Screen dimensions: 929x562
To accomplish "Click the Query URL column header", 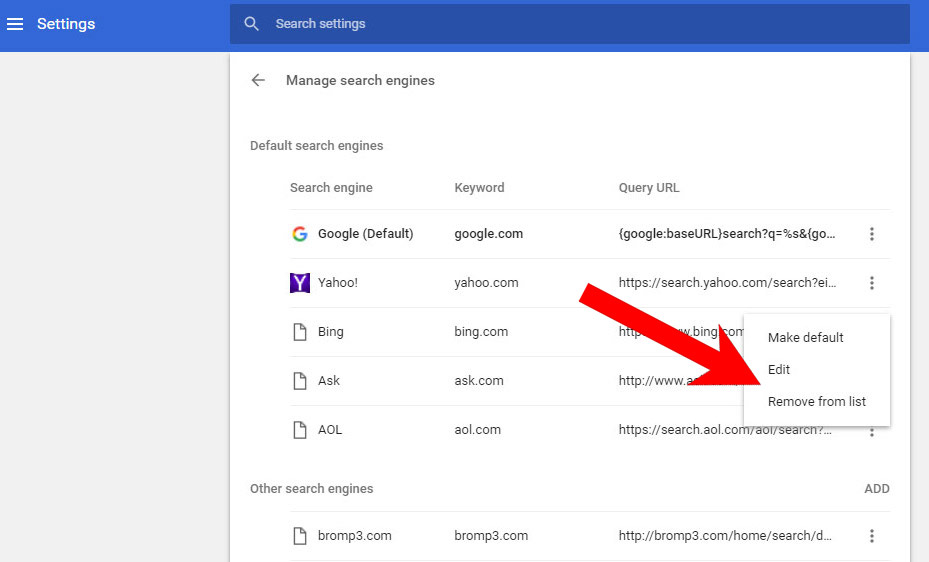I will (649, 188).
